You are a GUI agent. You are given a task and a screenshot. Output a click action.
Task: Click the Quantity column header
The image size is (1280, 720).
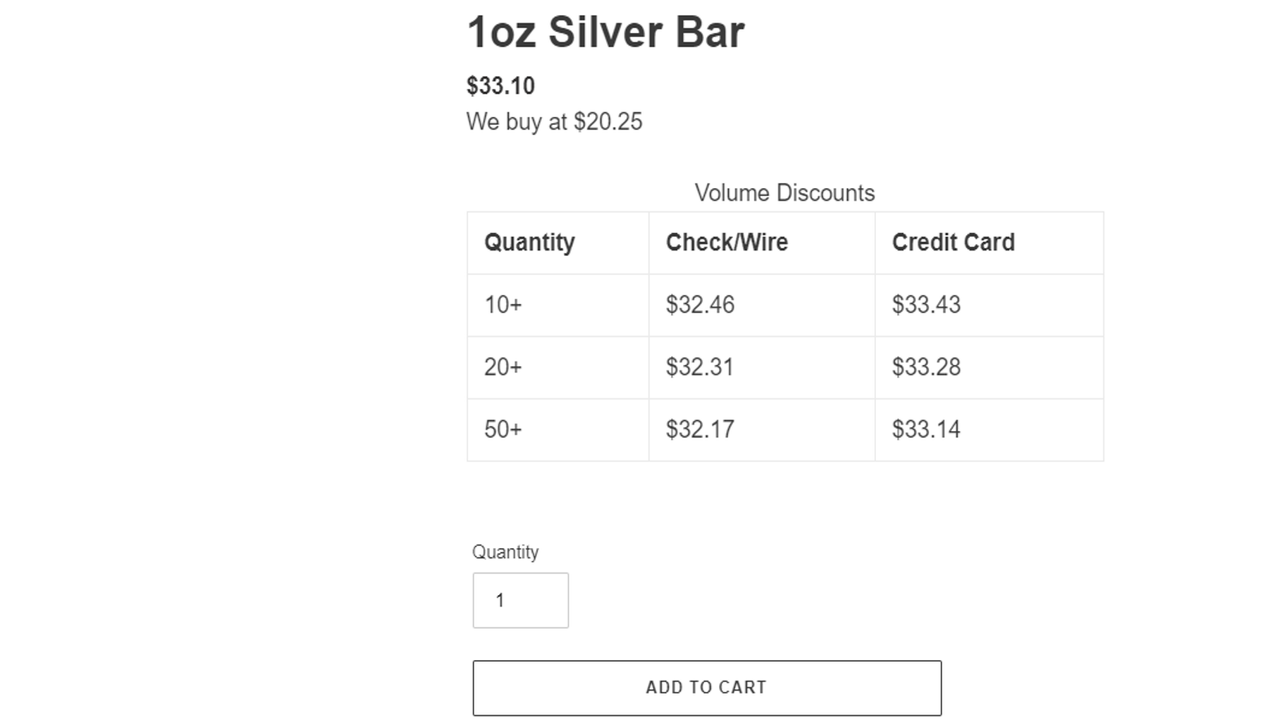pyautogui.click(x=529, y=242)
